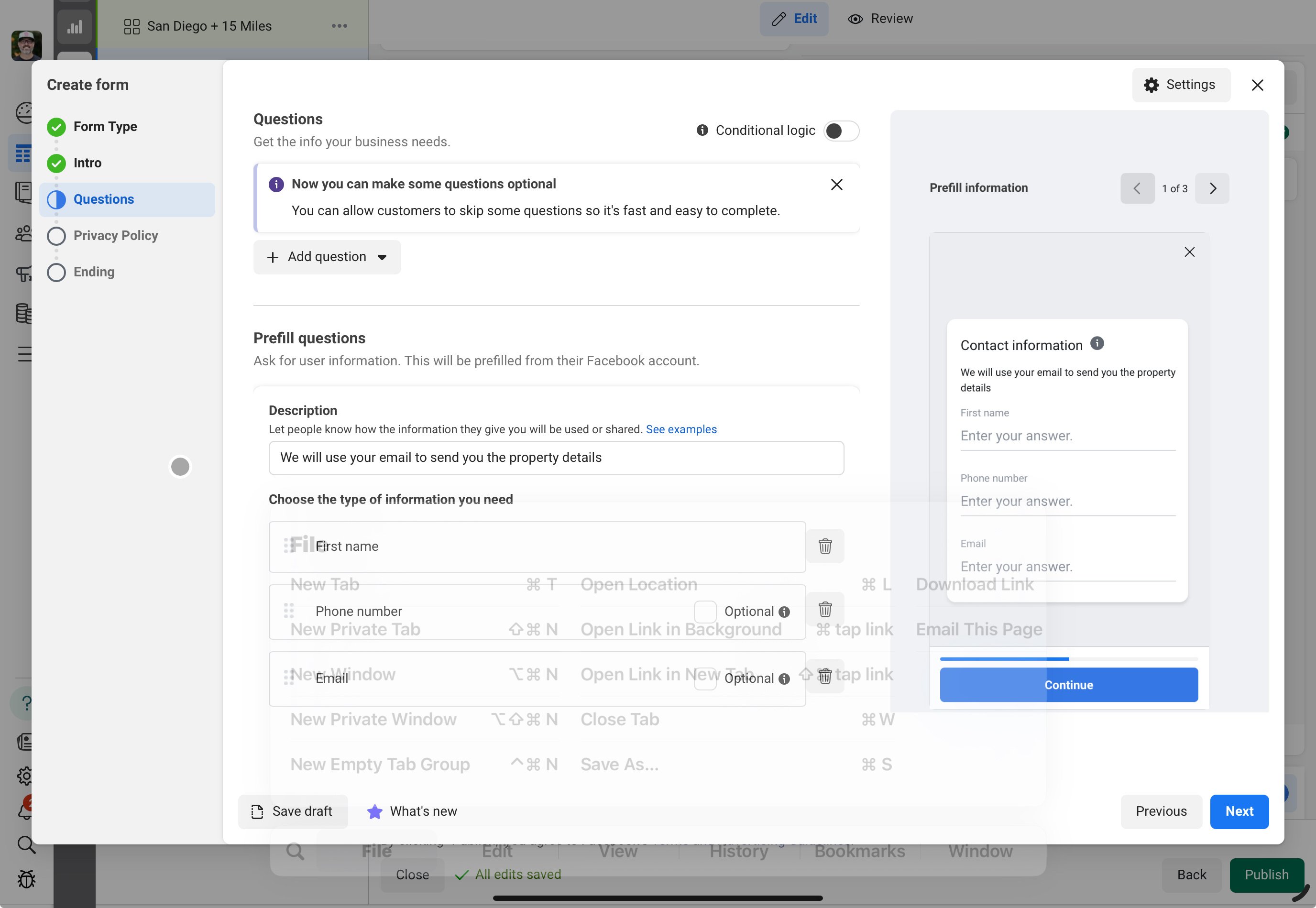
Task: Click the blue Next button
Action: 1239,811
